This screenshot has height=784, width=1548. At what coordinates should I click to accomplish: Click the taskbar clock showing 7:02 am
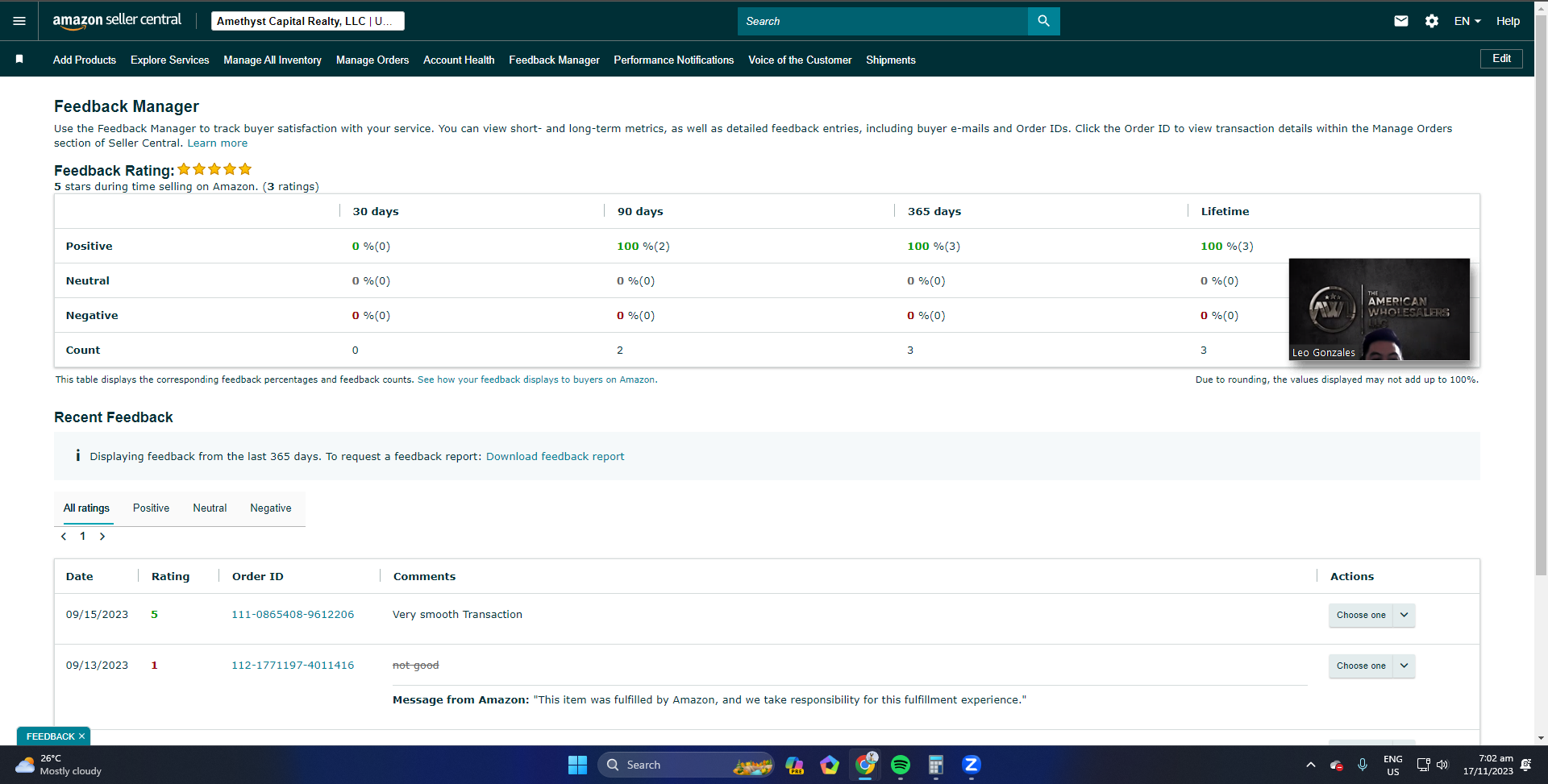coord(1488,765)
